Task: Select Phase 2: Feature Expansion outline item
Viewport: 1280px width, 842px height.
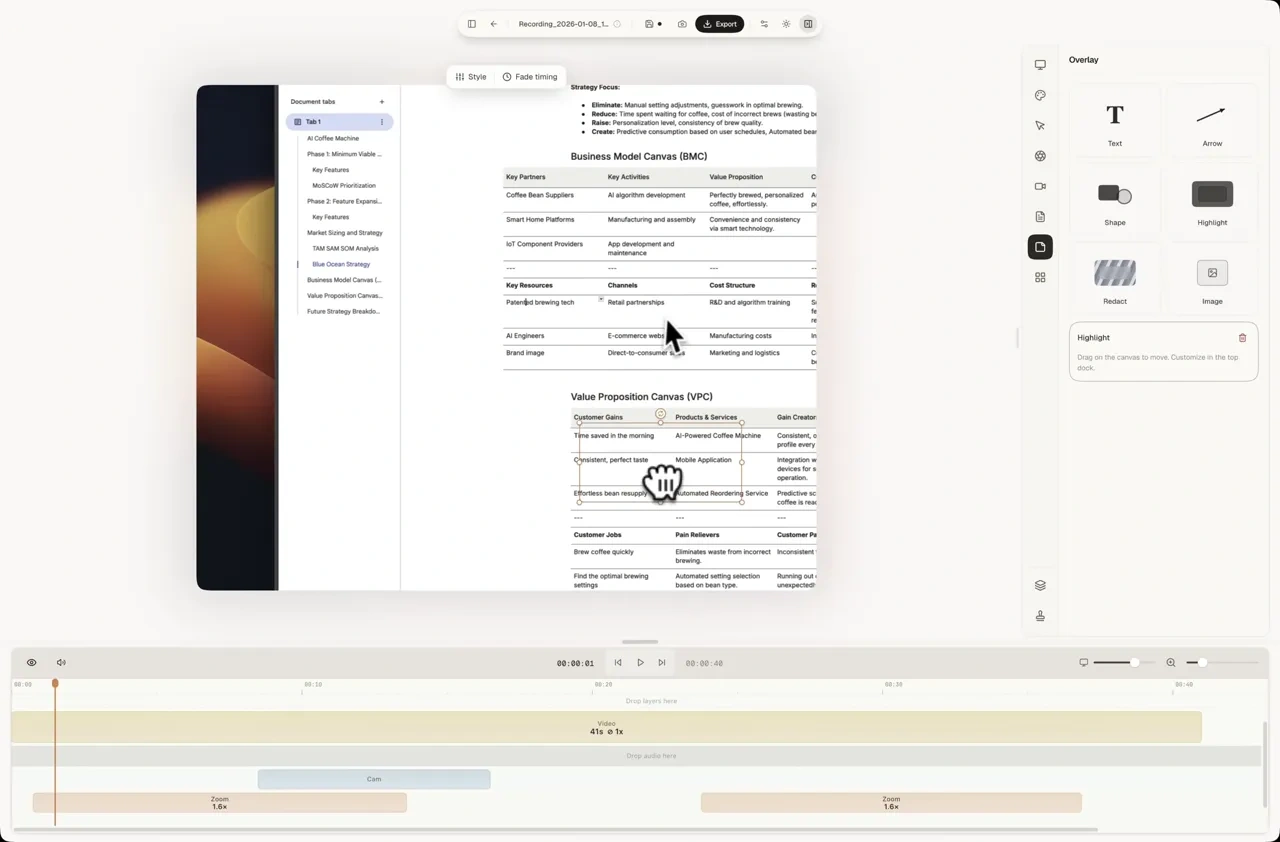Action: (x=344, y=201)
